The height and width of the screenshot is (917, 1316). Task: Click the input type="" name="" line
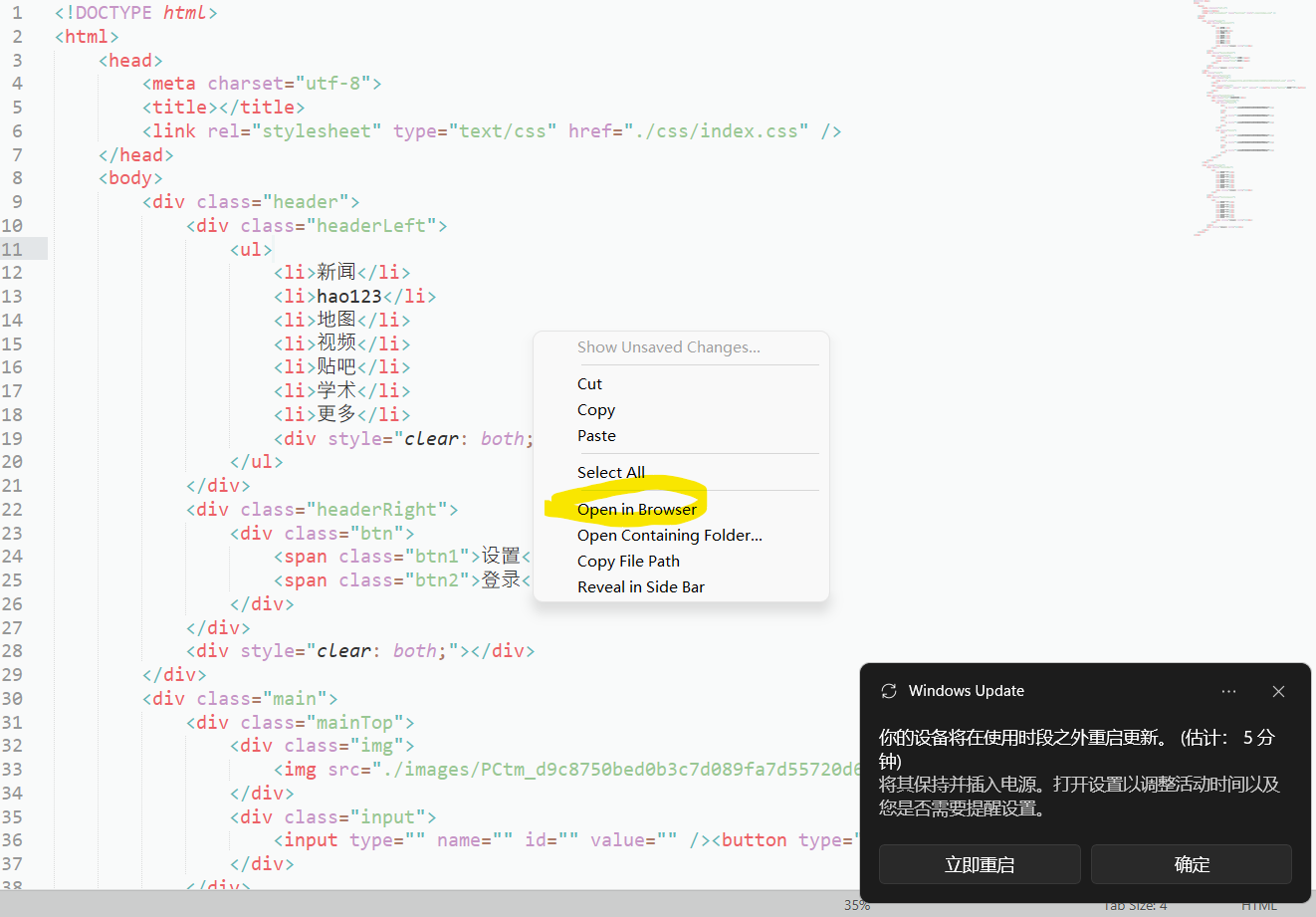(x=566, y=839)
